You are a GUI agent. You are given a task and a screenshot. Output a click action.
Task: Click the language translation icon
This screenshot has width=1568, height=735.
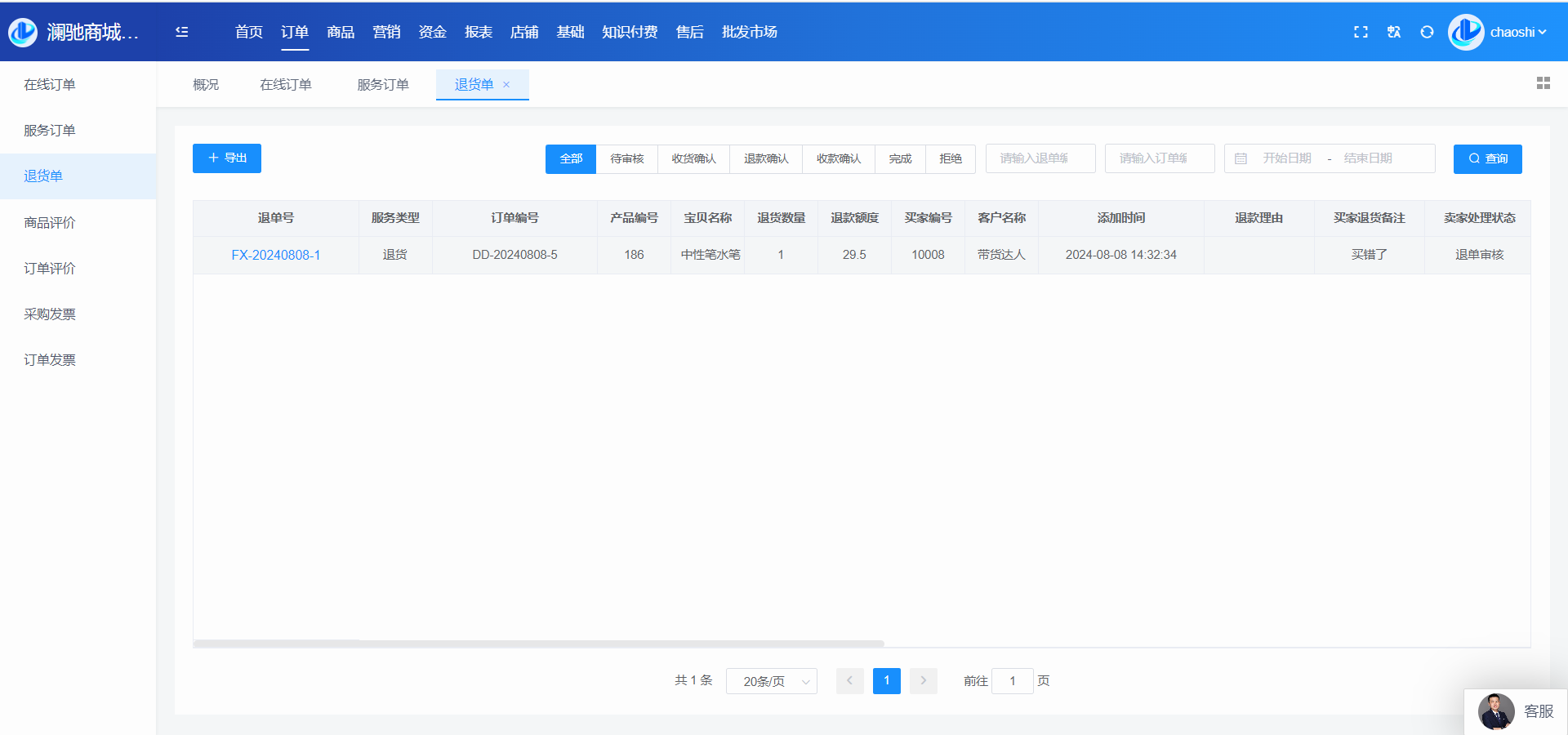coord(1394,32)
